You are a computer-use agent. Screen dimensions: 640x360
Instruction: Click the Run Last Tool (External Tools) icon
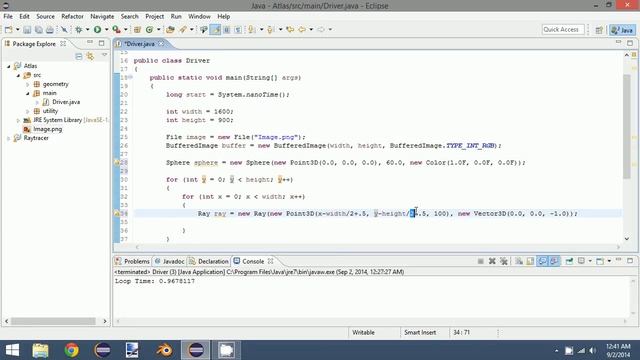coord(116,29)
